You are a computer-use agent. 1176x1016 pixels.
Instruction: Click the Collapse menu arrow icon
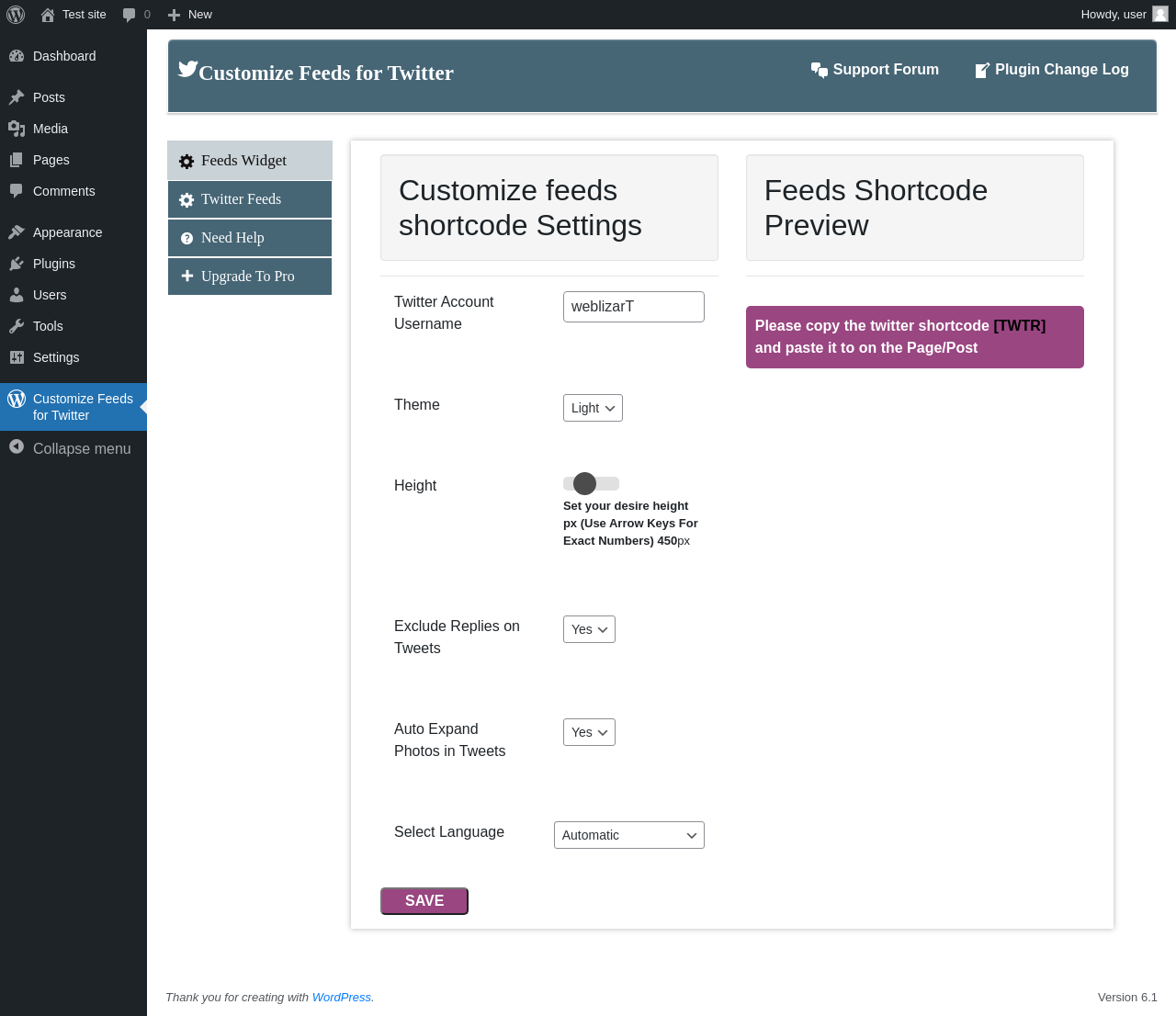17,446
